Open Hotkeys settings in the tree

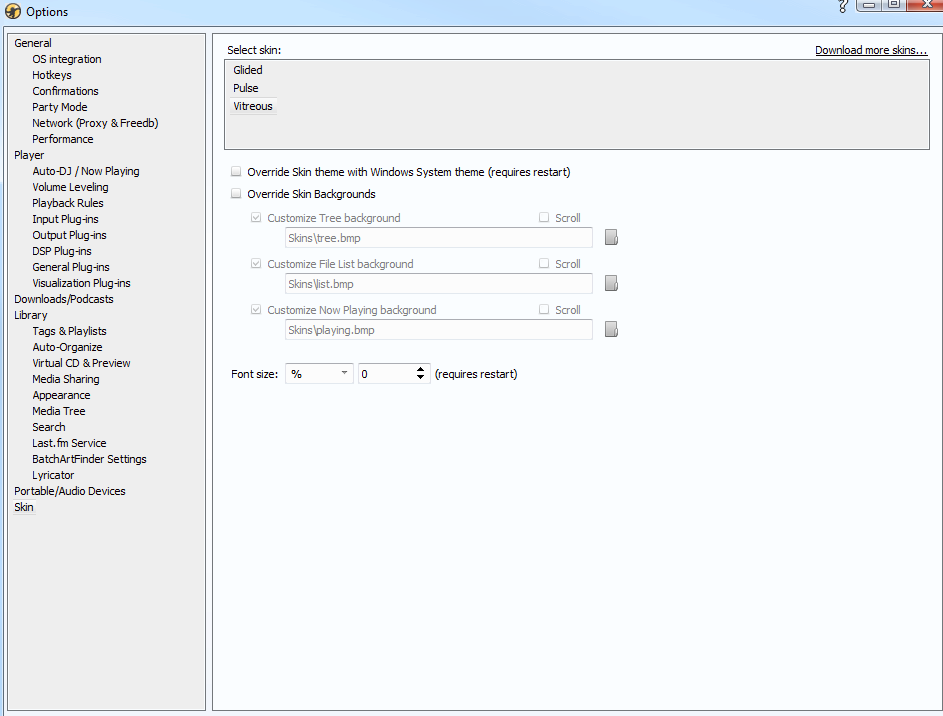[x=52, y=75]
